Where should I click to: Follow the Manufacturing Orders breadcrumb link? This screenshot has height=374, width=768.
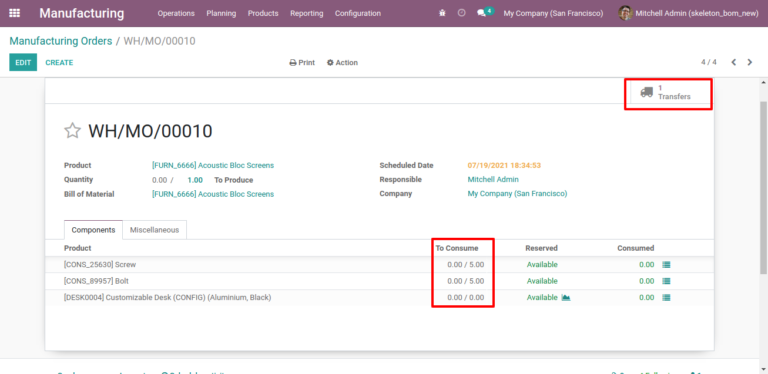pyautogui.click(x=61, y=41)
